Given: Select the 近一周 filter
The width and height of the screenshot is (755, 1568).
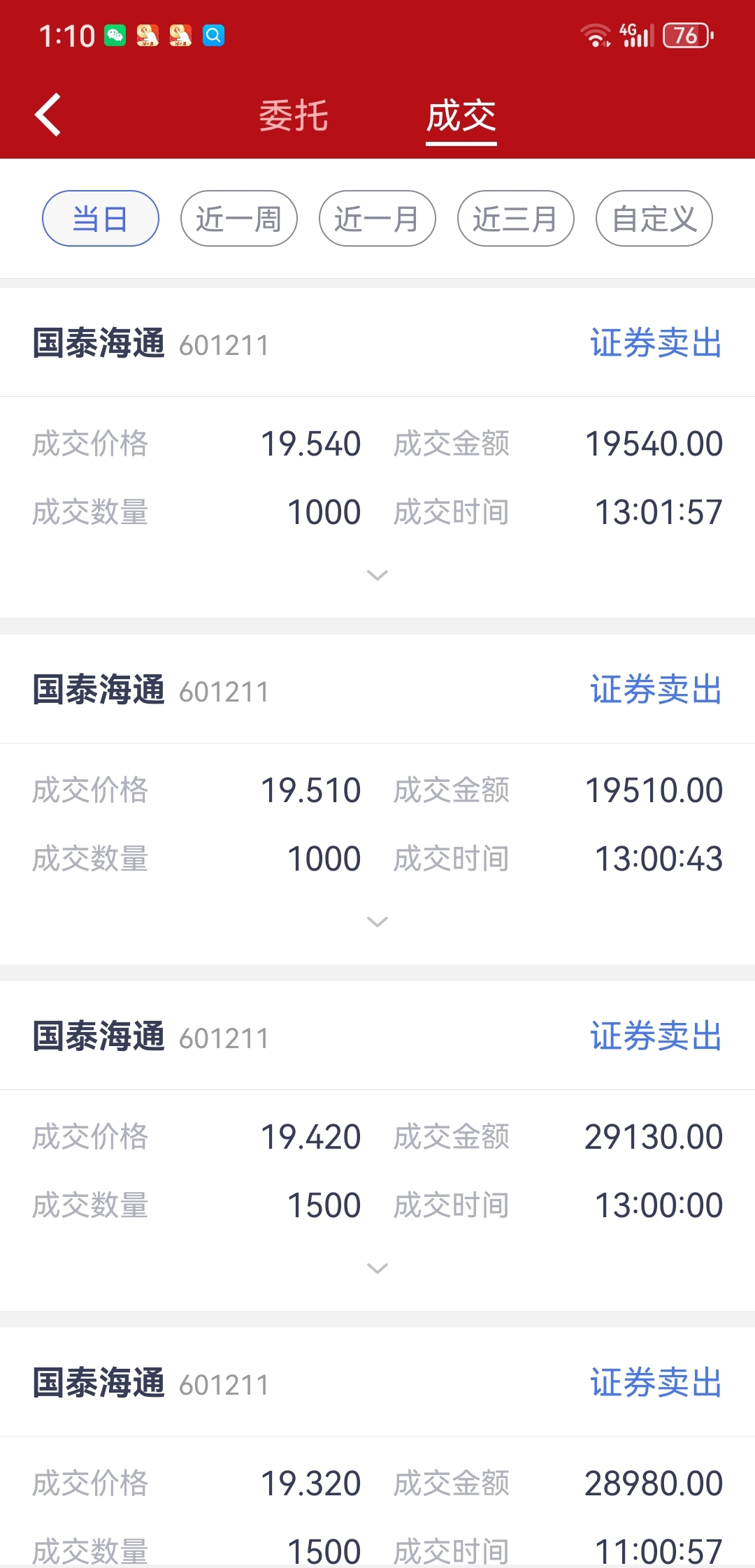Looking at the screenshot, I should tap(239, 219).
